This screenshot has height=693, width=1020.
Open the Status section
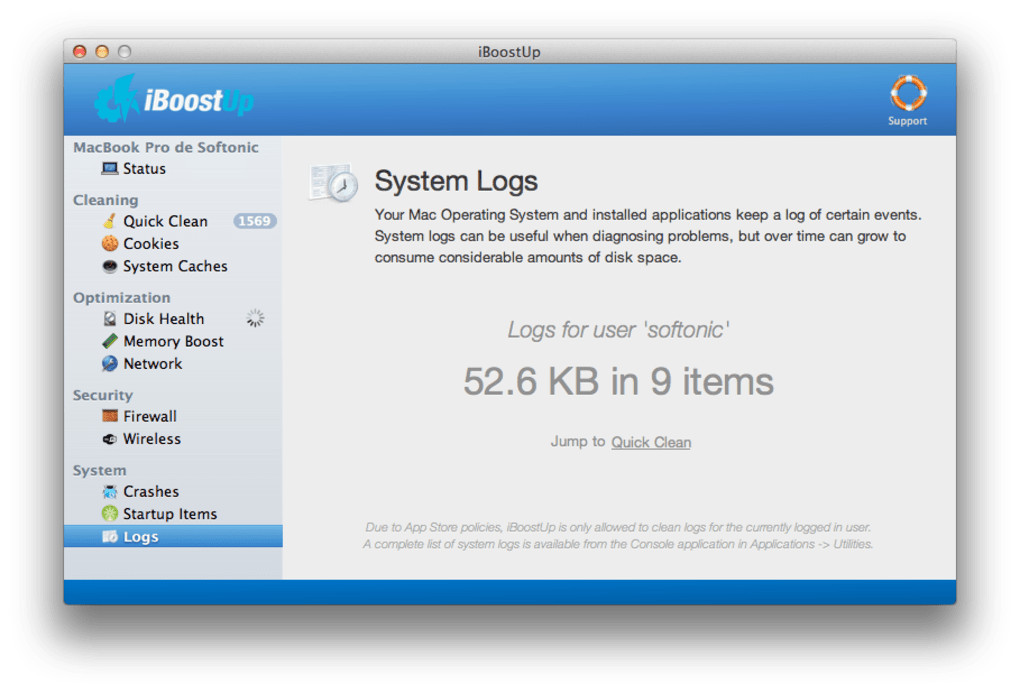click(173, 169)
